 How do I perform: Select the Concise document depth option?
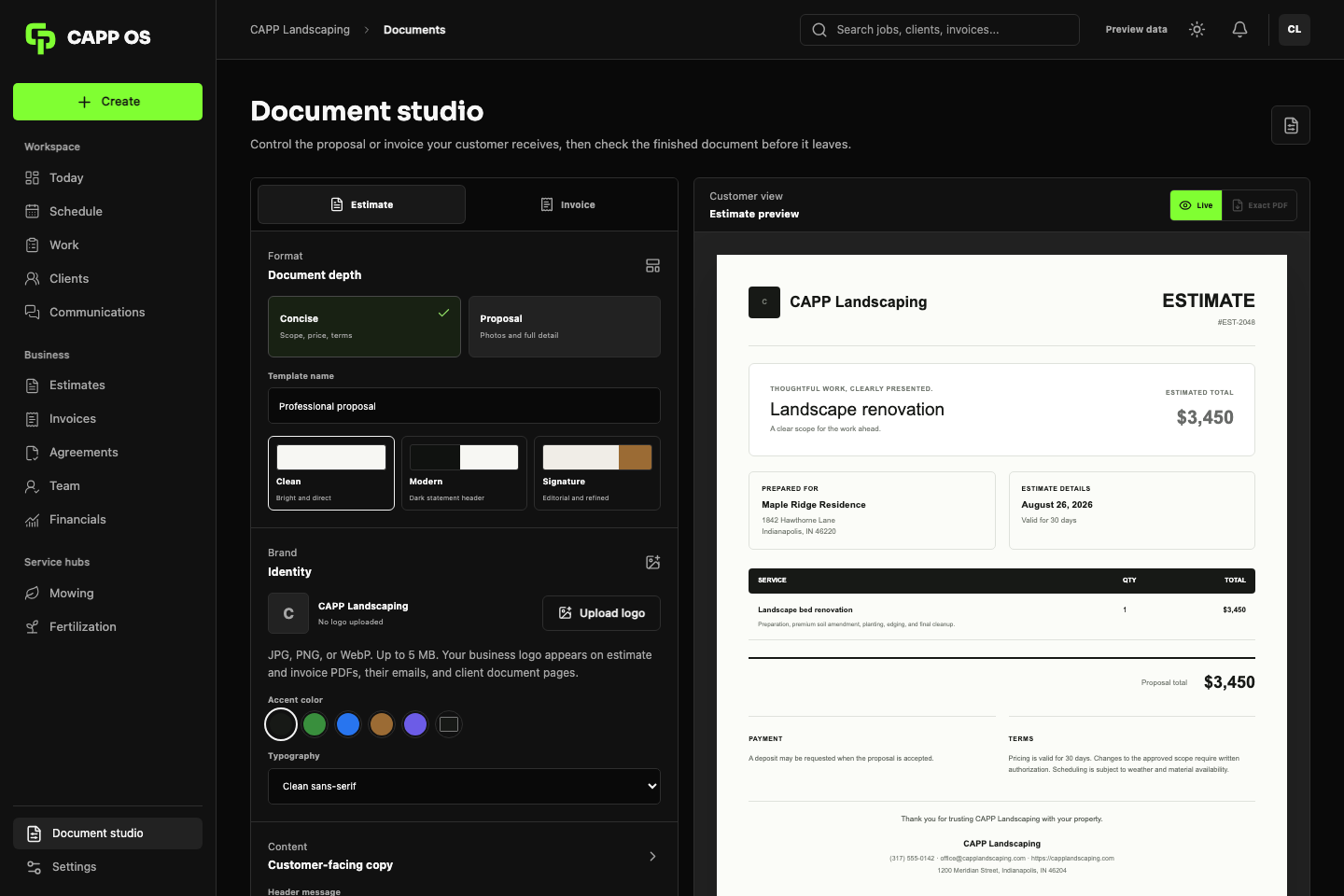pos(364,327)
